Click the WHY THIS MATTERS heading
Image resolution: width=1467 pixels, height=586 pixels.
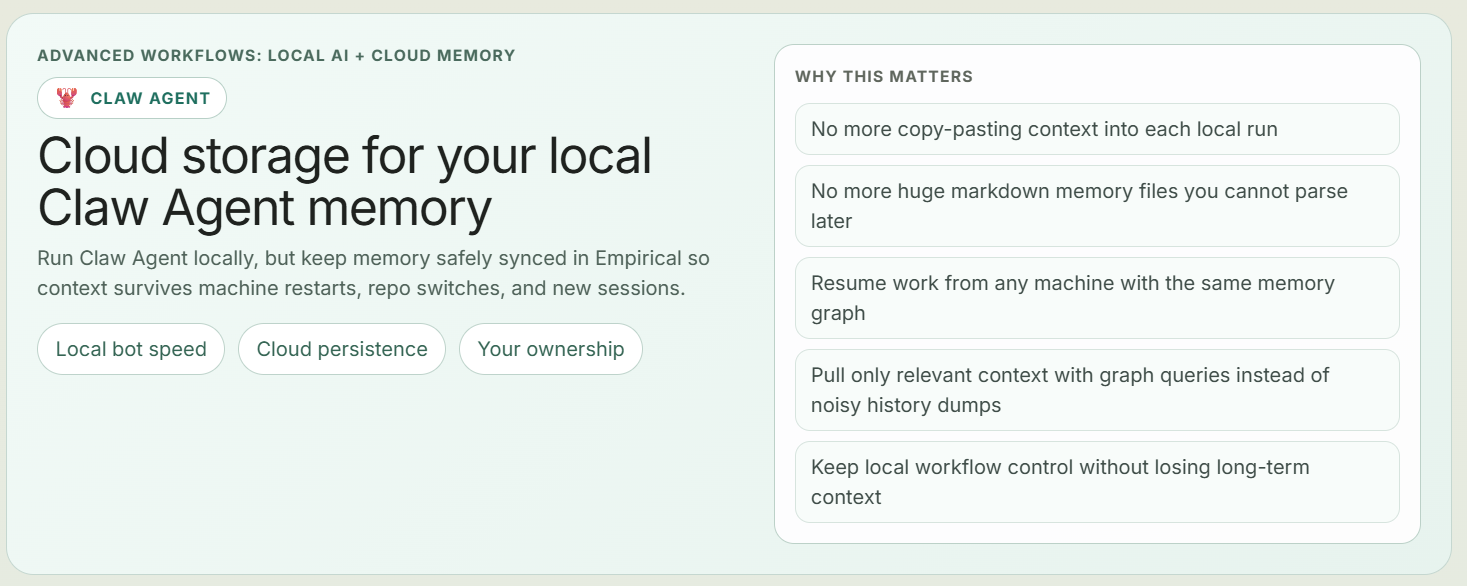pyautogui.click(x=884, y=76)
